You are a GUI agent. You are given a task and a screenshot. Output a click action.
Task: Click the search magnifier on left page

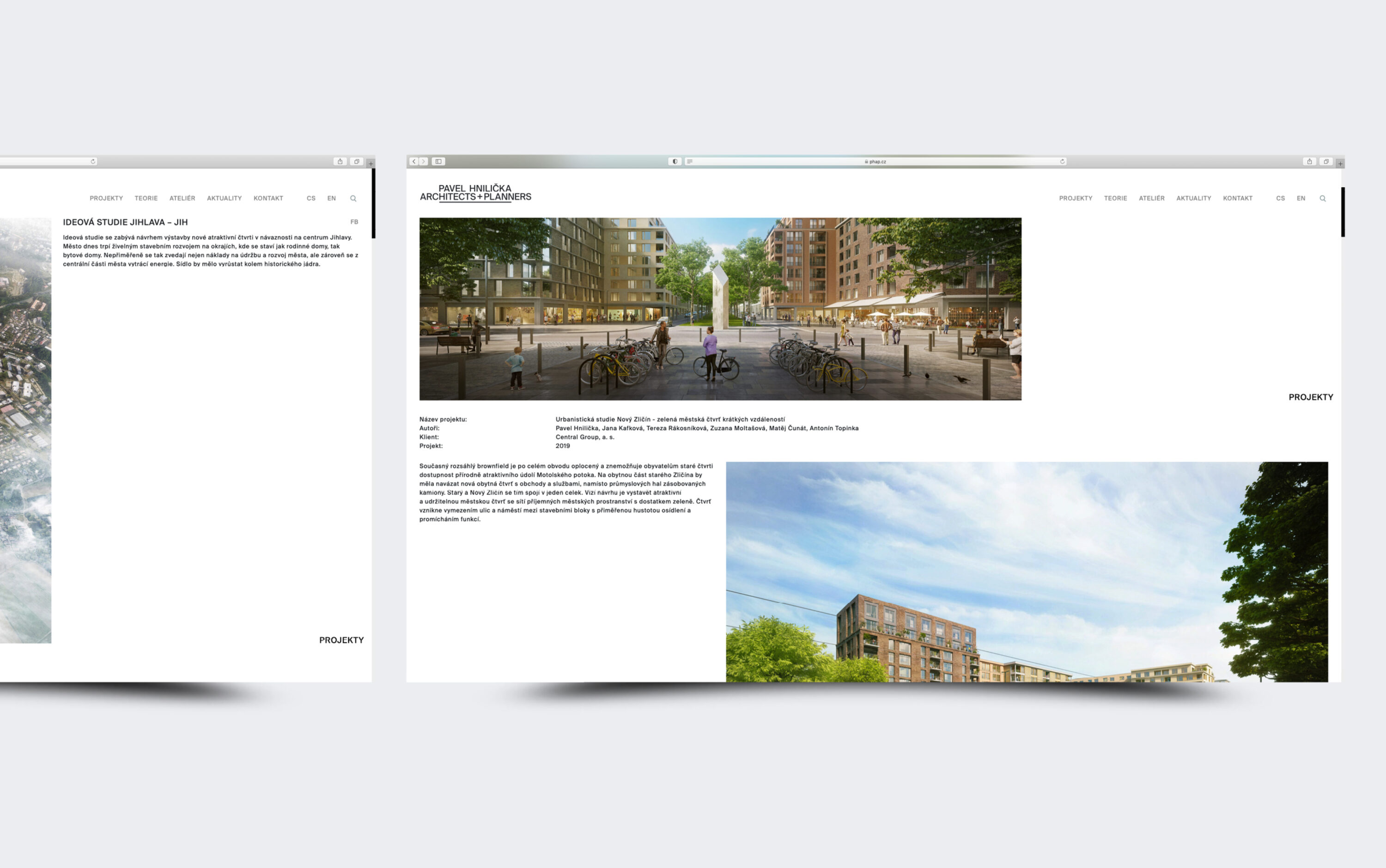(x=353, y=199)
